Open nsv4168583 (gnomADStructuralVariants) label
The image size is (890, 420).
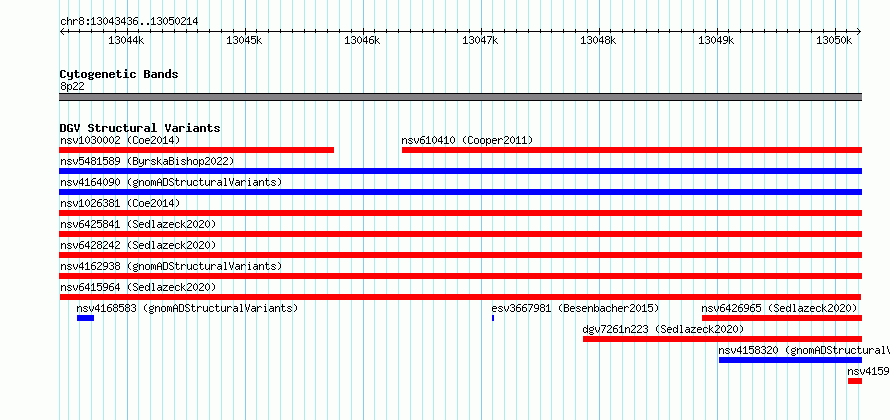point(187,308)
